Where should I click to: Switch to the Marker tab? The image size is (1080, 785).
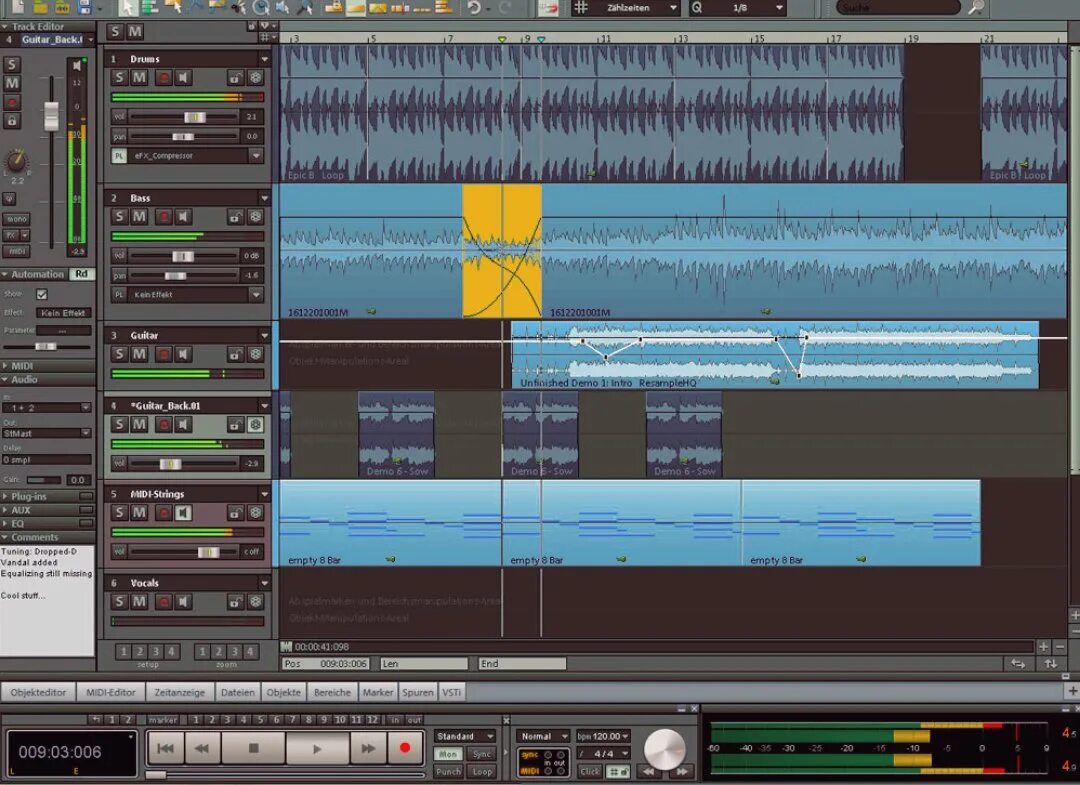377,692
